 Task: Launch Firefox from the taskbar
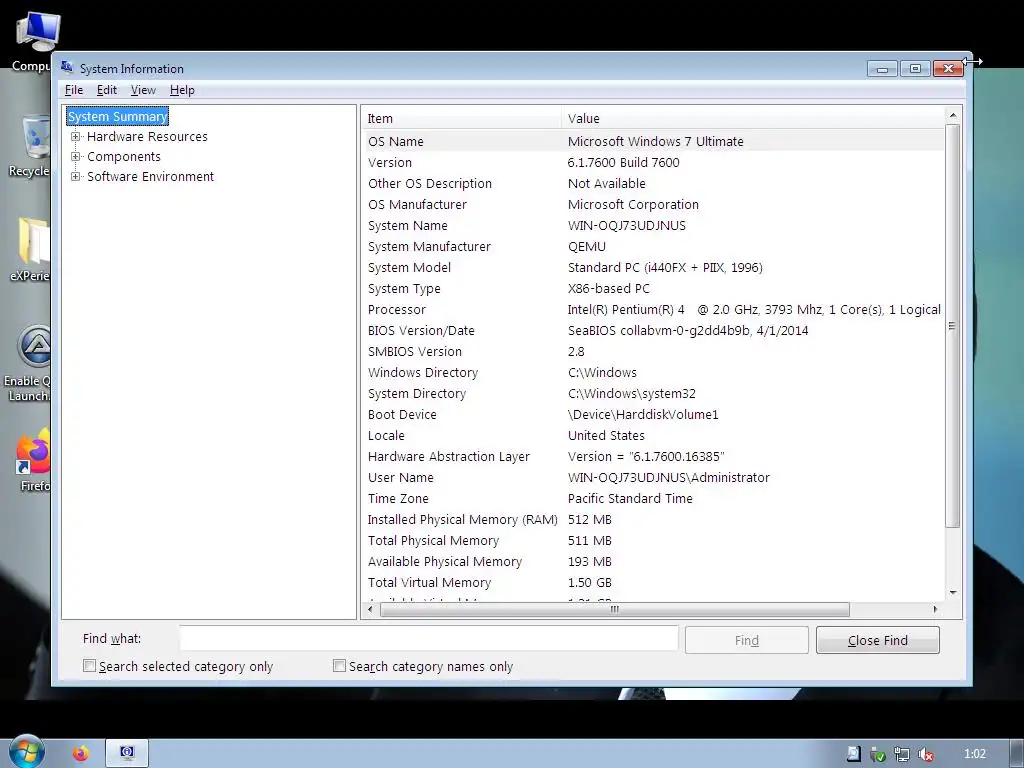[80, 754]
